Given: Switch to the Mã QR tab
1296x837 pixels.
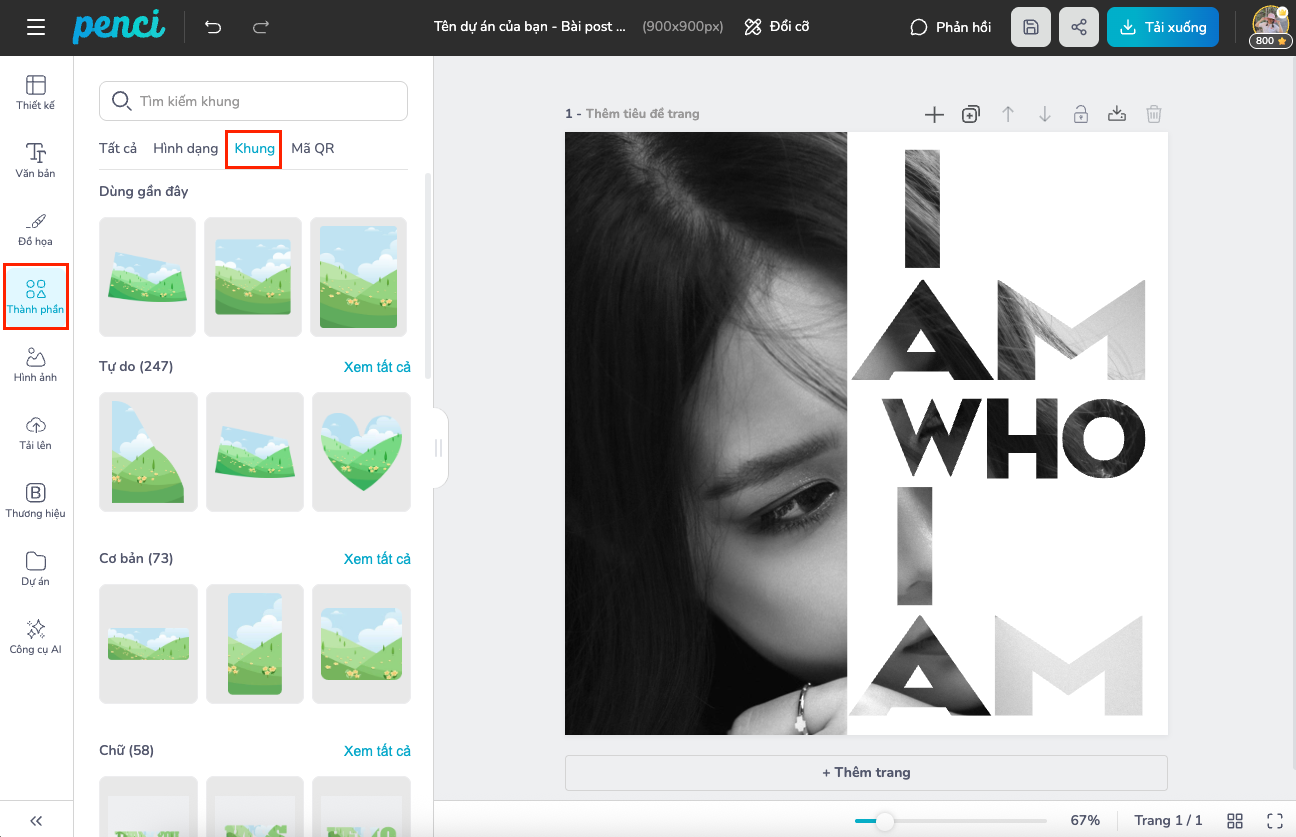Looking at the screenshot, I should pyautogui.click(x=312, y=148).
